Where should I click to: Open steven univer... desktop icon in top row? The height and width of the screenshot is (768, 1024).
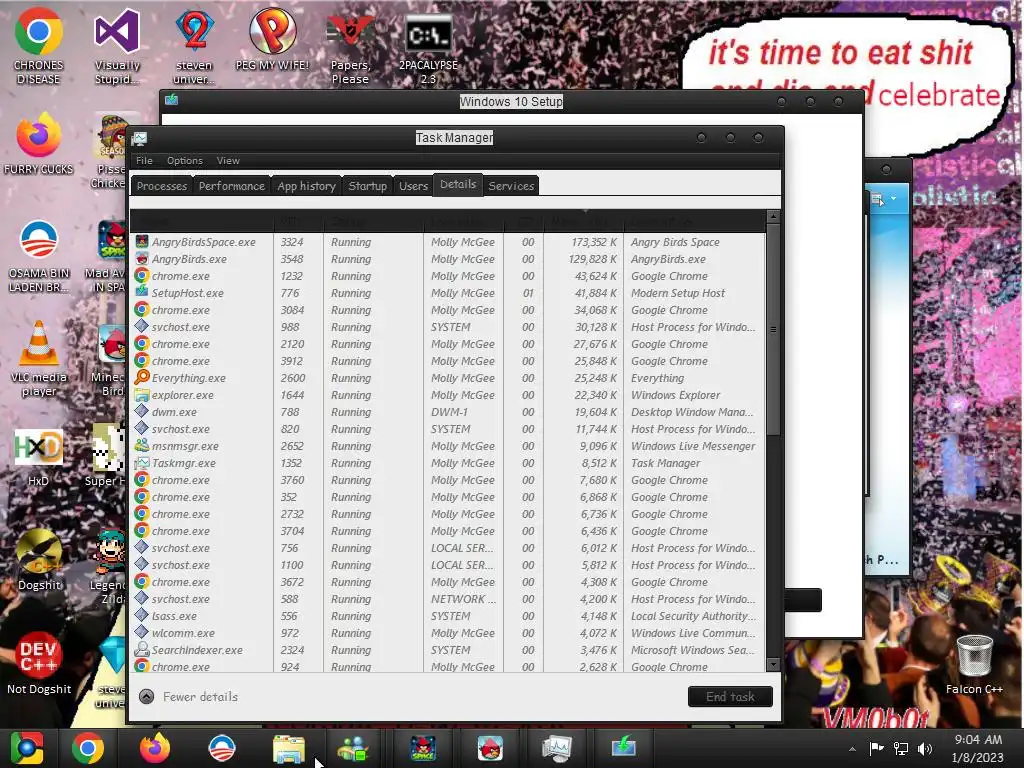(x=194, y=46)
